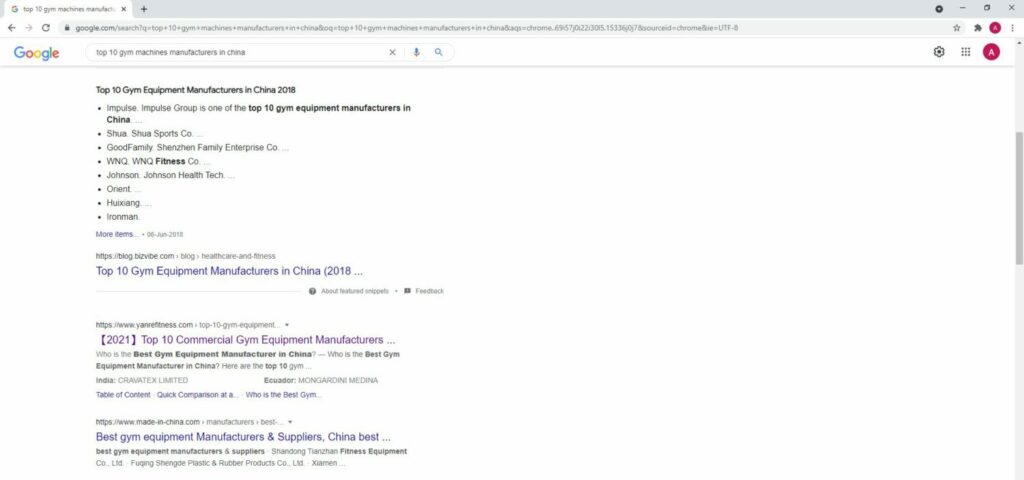This screenshot has width=1024, height=480.
Task: Open 2021 Top 10 Commercial Gym Equipment result
Action: [246, 340]
